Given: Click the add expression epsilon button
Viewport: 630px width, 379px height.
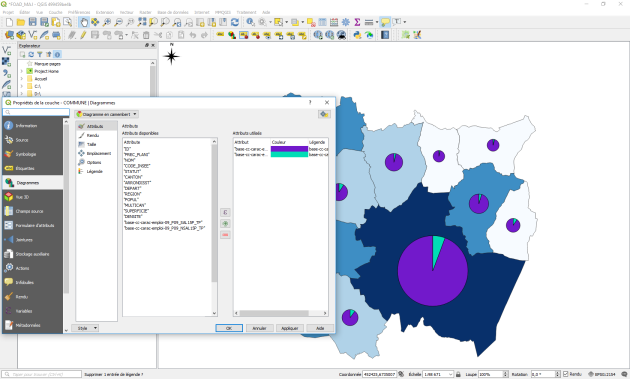Looking at the screenshot, I should click(x=225, y=212).
